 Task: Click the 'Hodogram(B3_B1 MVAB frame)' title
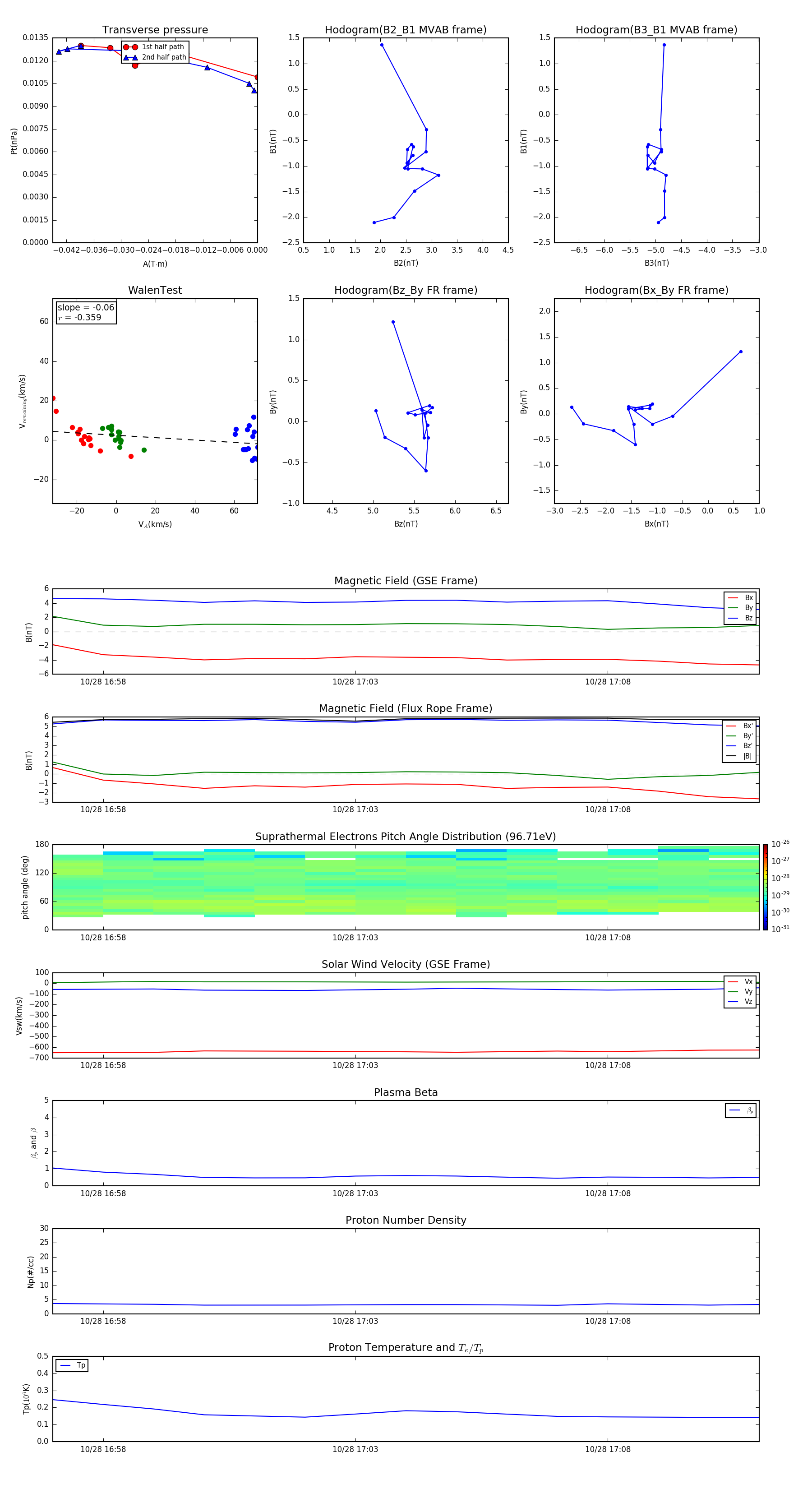[656, 30]
